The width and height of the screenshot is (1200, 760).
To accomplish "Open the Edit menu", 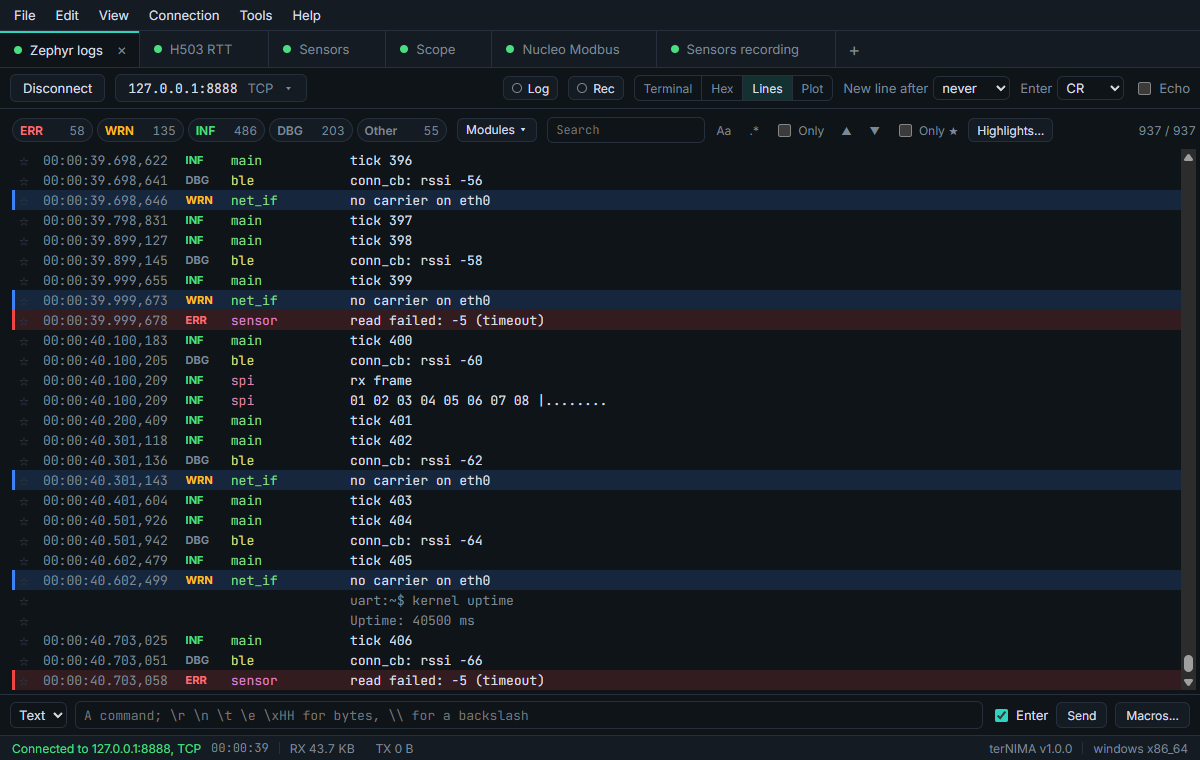I will click(67, 15).
